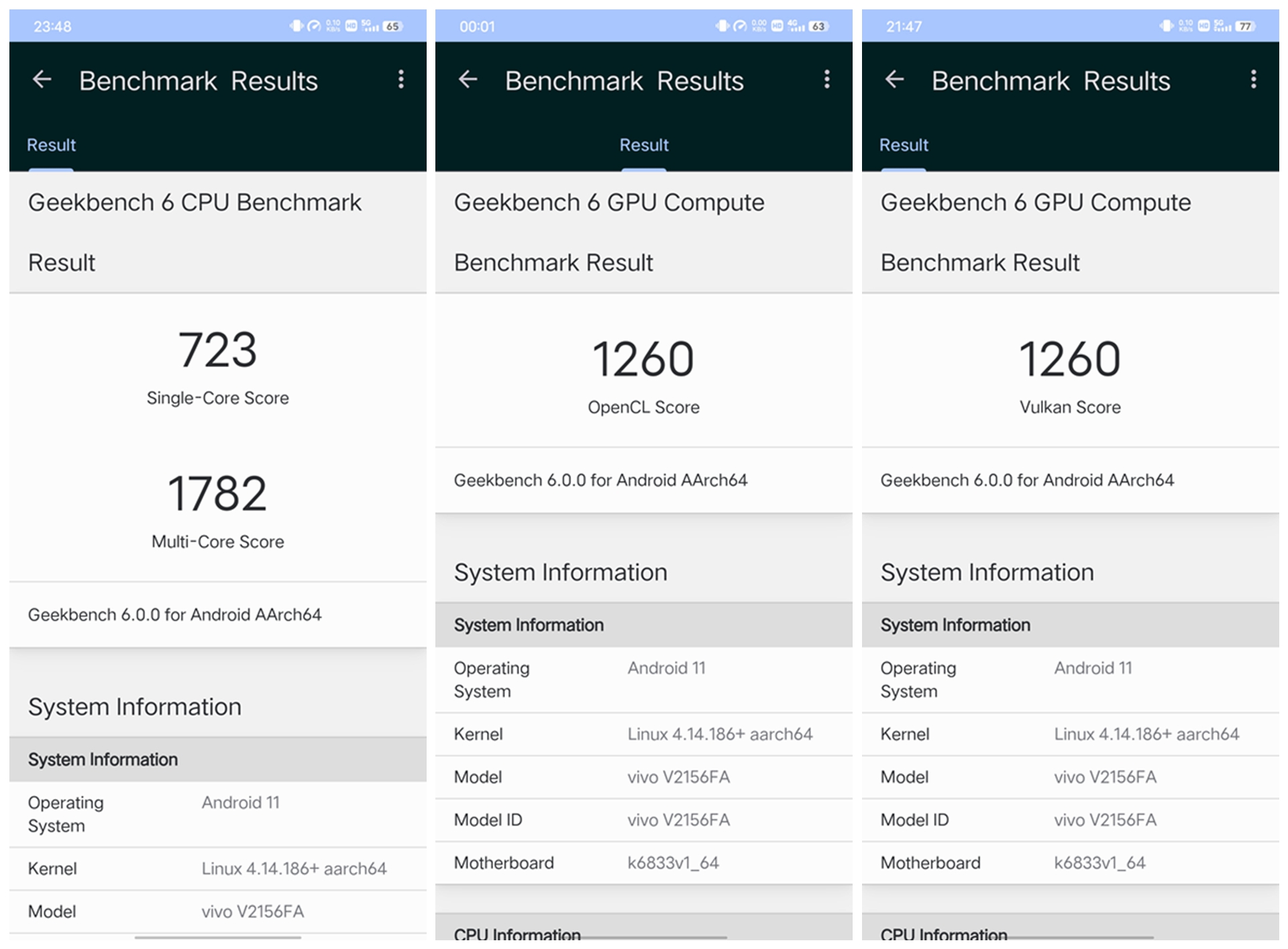Tap the 723 Single-Core Score value

coord(218,350)
